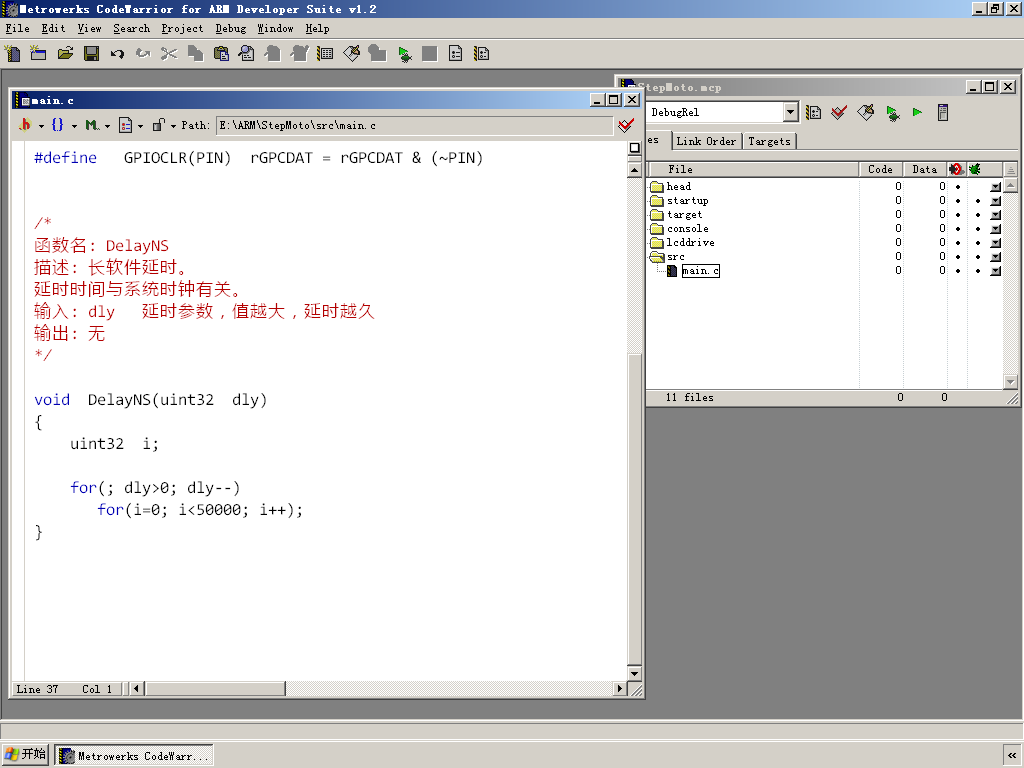Open a file with the folder icon
The image size is (1024, 768).
(65, 54)
